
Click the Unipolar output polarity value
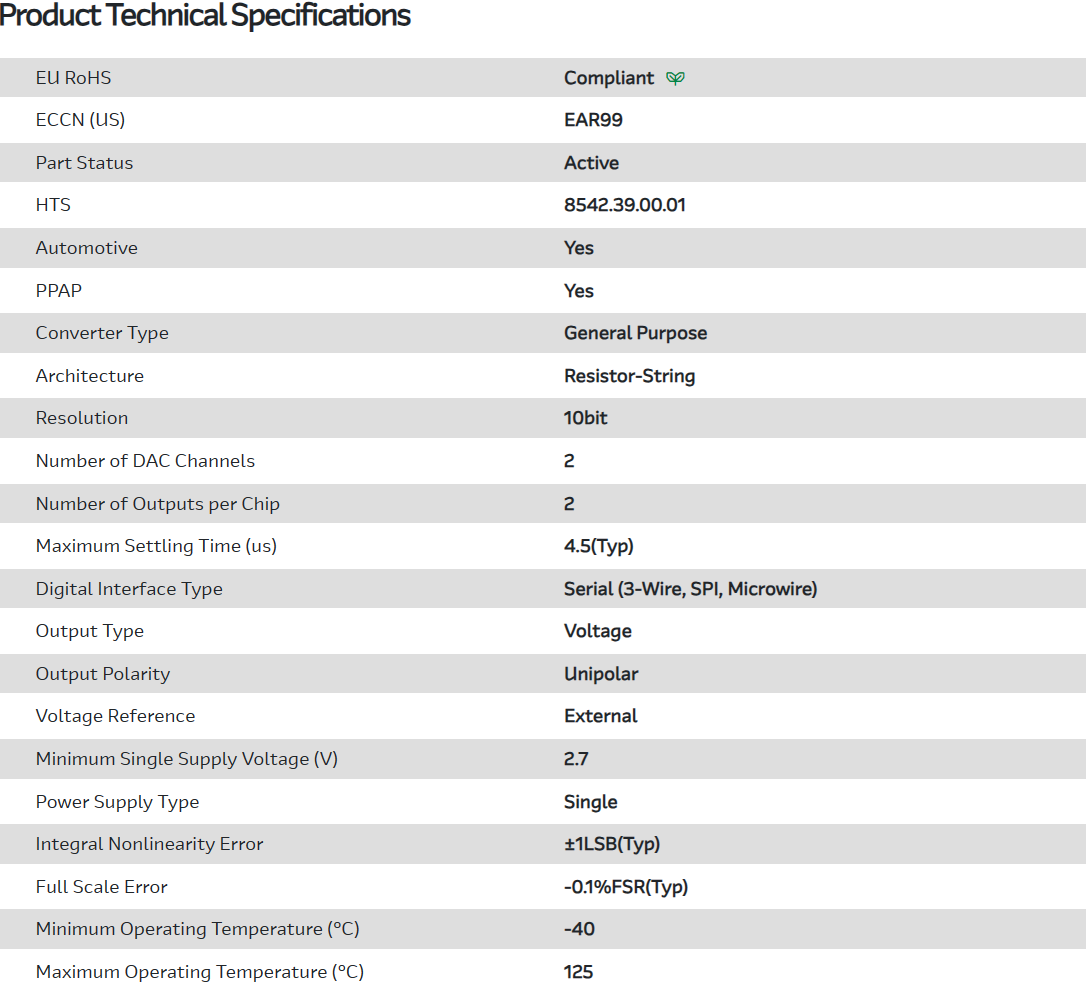pos(601,674)
